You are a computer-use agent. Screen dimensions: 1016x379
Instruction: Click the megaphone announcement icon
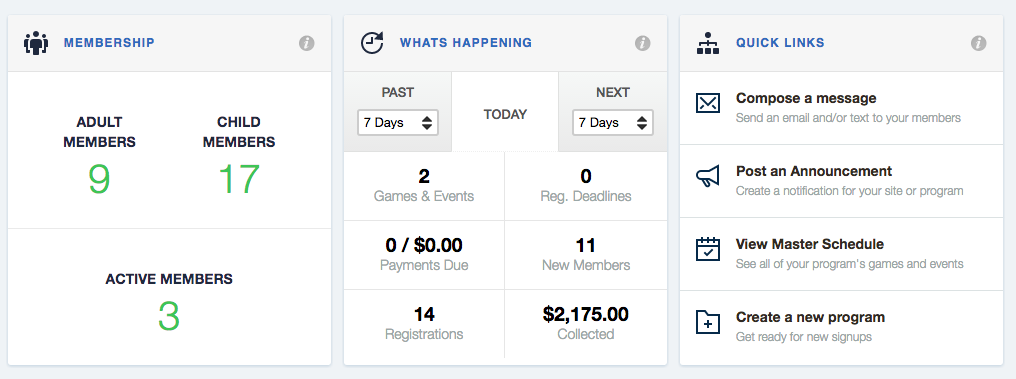[x=708, y=176]
